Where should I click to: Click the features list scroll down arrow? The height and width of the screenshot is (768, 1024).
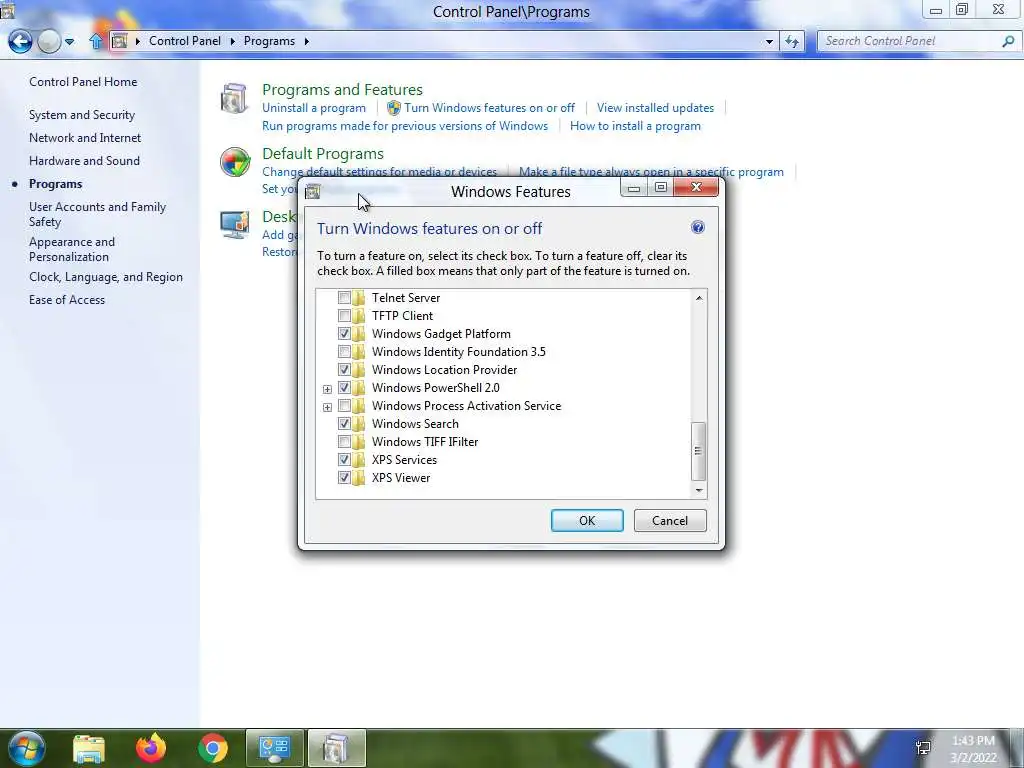(x=699, y=490)
